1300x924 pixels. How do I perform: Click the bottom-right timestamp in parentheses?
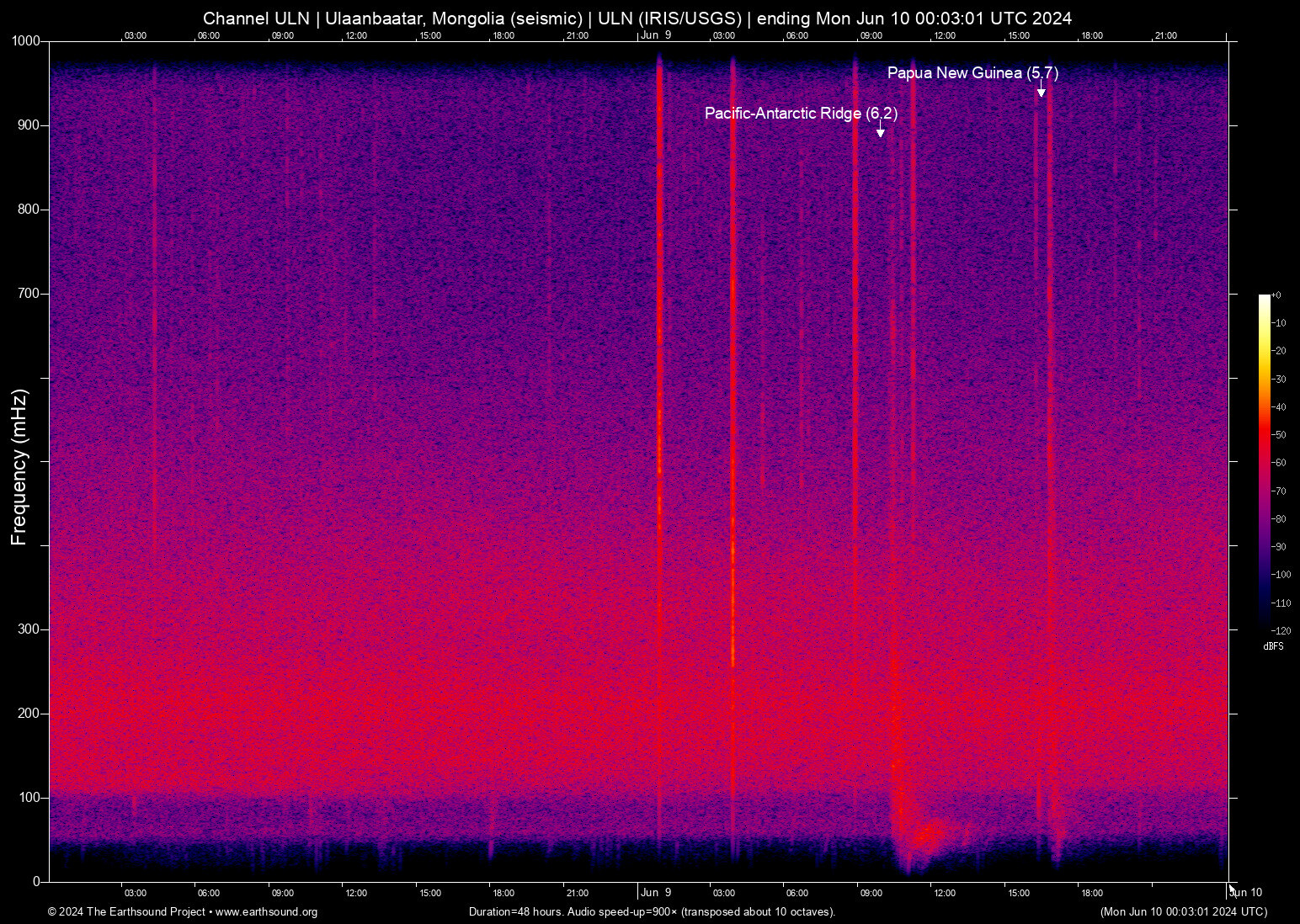coord(1183,912)
